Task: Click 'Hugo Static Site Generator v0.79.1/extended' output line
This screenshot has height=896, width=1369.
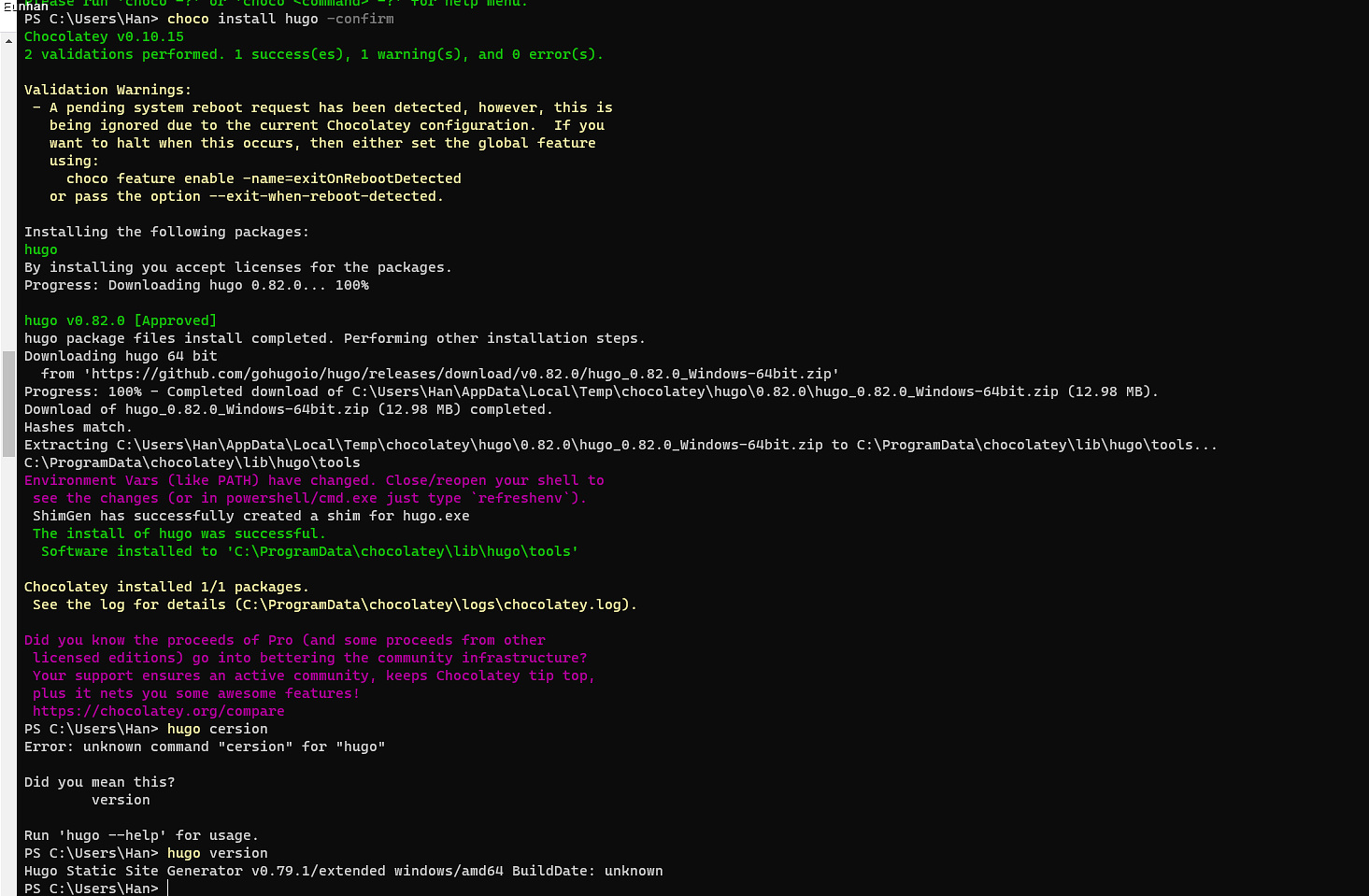Action: [x=344, y=871]
